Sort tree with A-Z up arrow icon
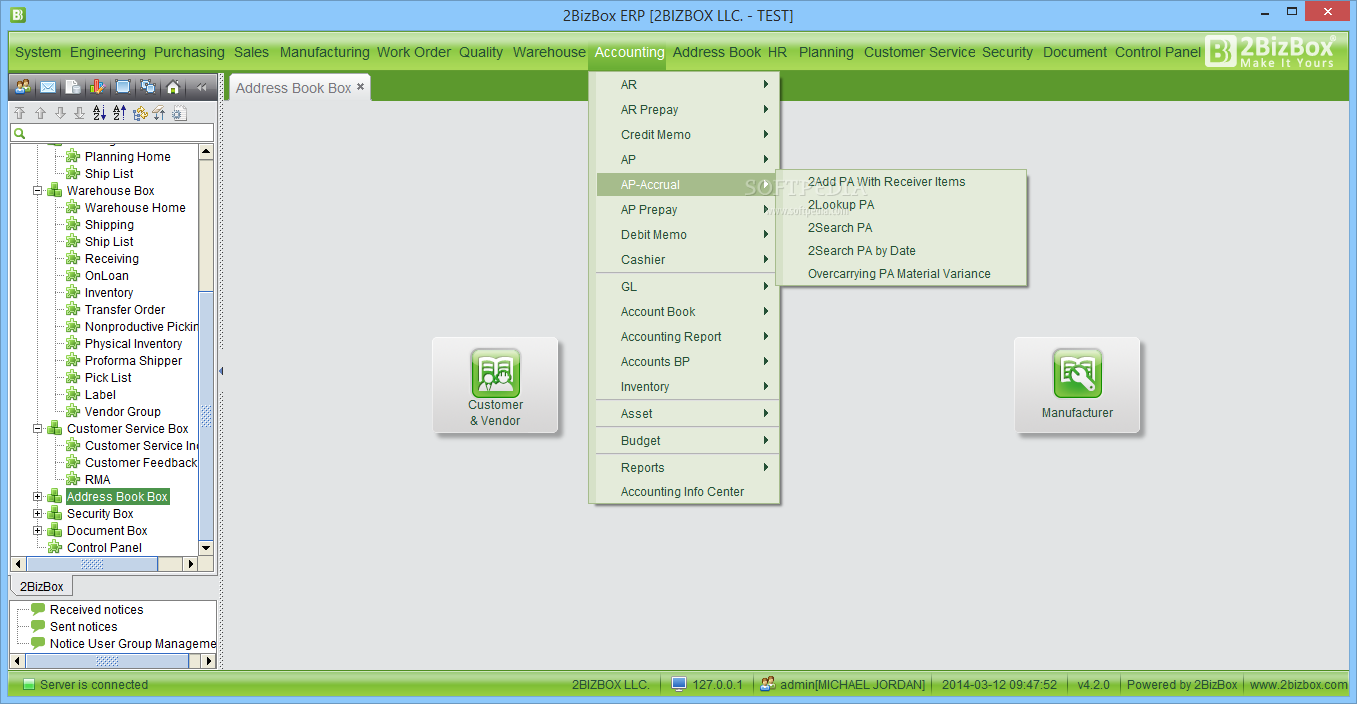The height and width of the screenshot is (704, 1357). (119, 113)
